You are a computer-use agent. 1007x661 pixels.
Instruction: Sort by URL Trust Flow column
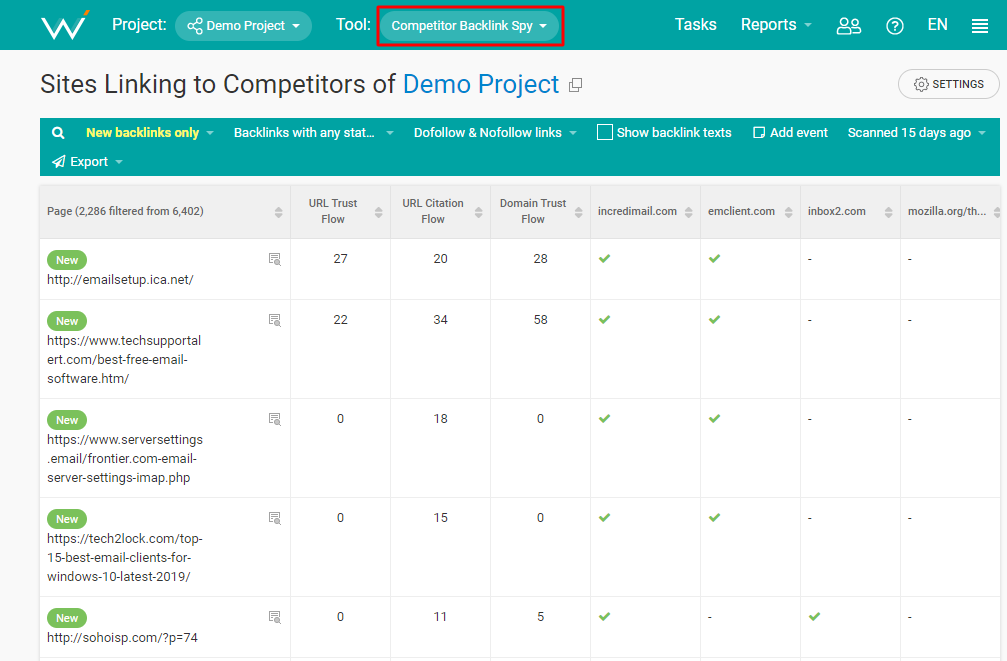point(378,212)
